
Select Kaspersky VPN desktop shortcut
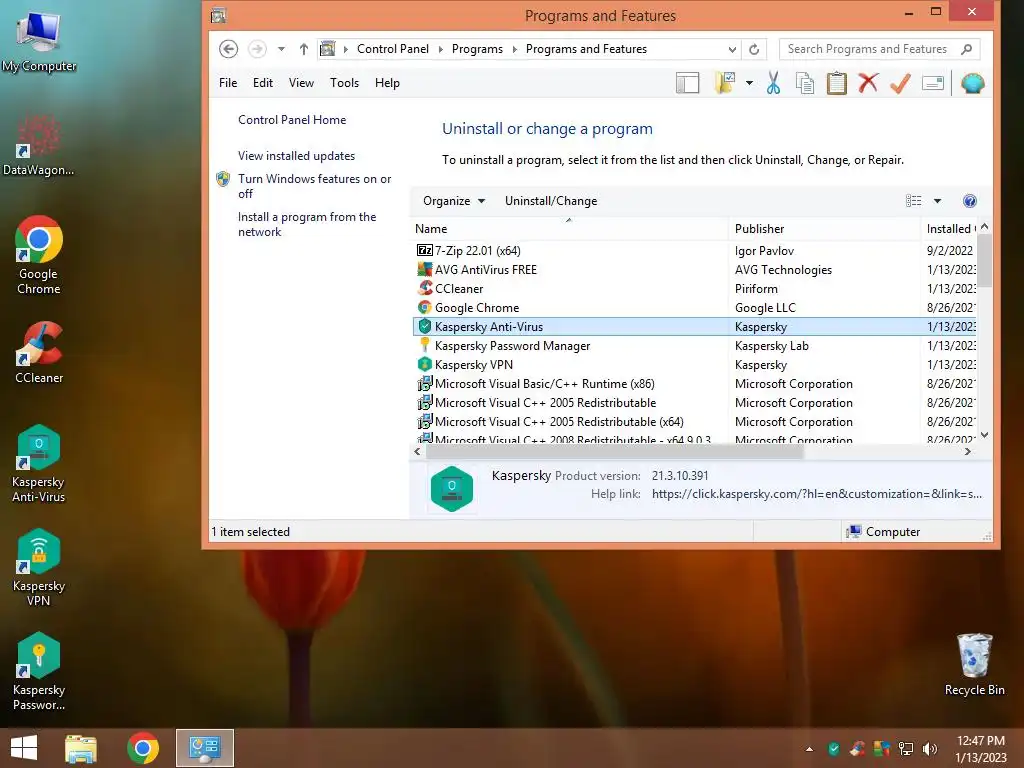click(x=39, y=568)
